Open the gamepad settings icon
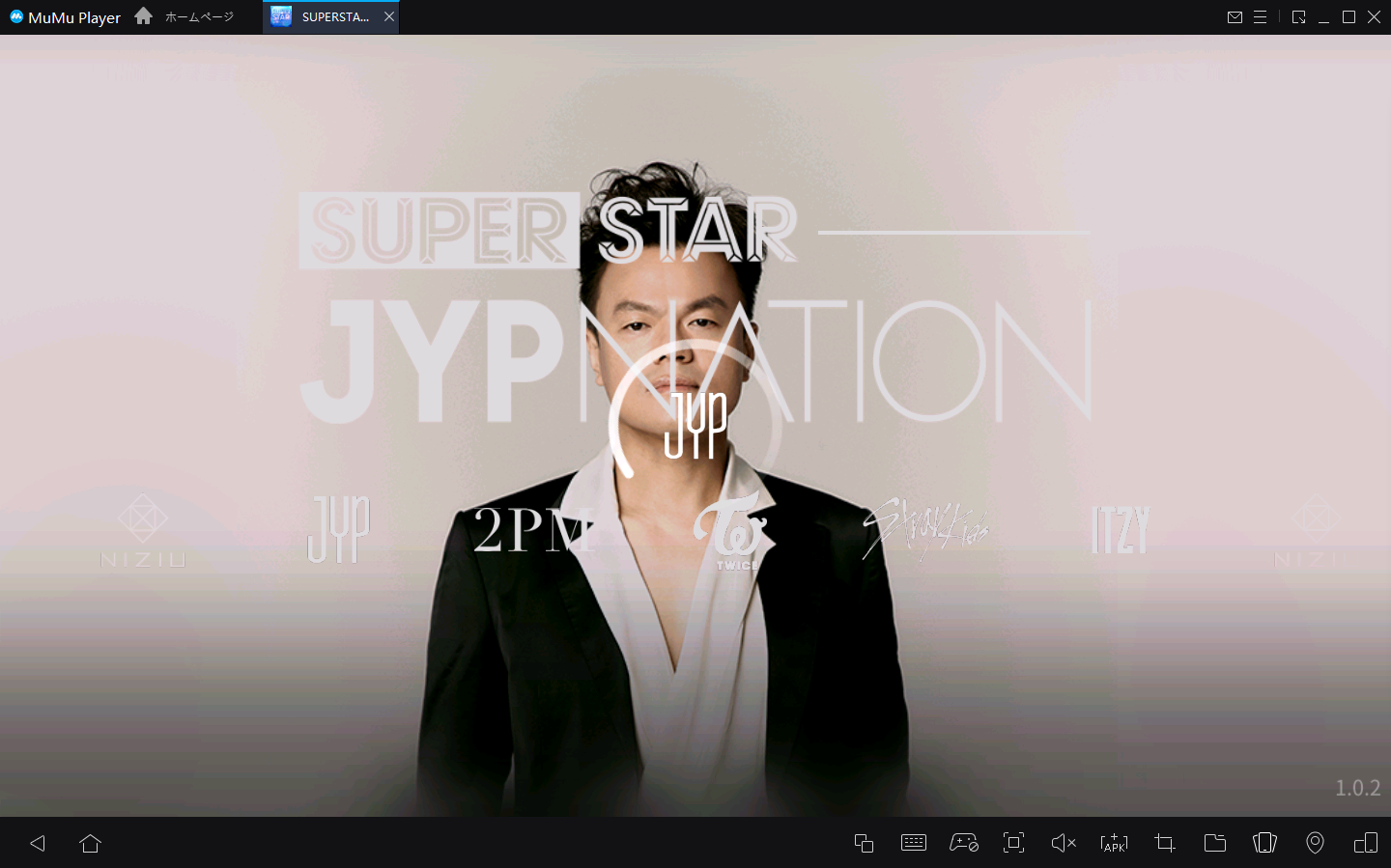This screenshot has height=868, width=1391. click(x=964, y=843)
